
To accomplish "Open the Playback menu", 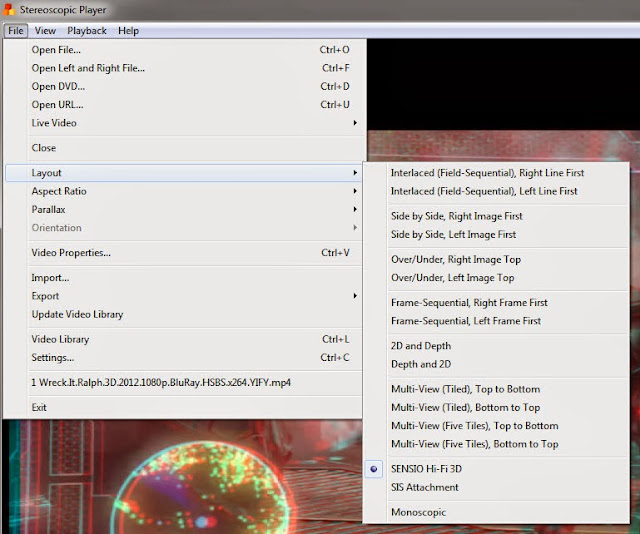I will (87, 31).
